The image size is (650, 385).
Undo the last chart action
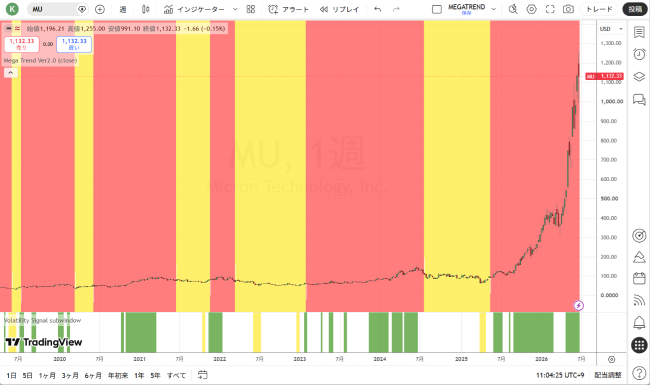(x=377, y=9)
